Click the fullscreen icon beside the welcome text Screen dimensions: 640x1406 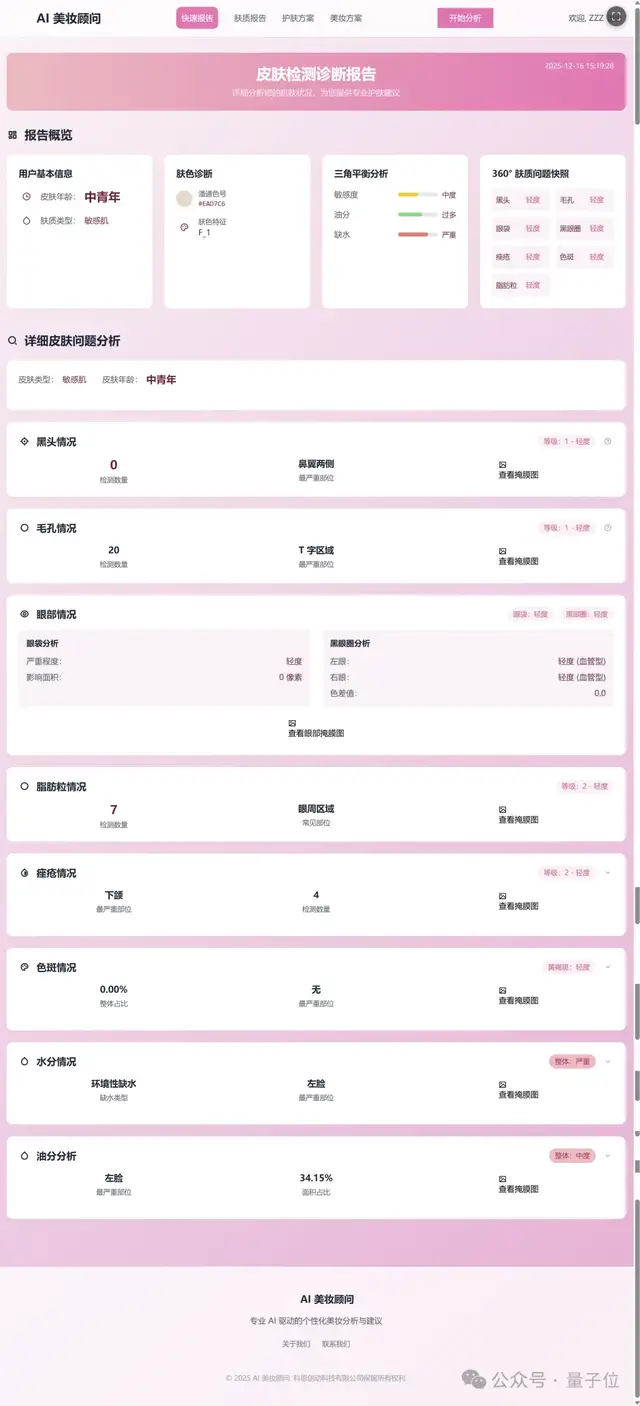point(617,17)
